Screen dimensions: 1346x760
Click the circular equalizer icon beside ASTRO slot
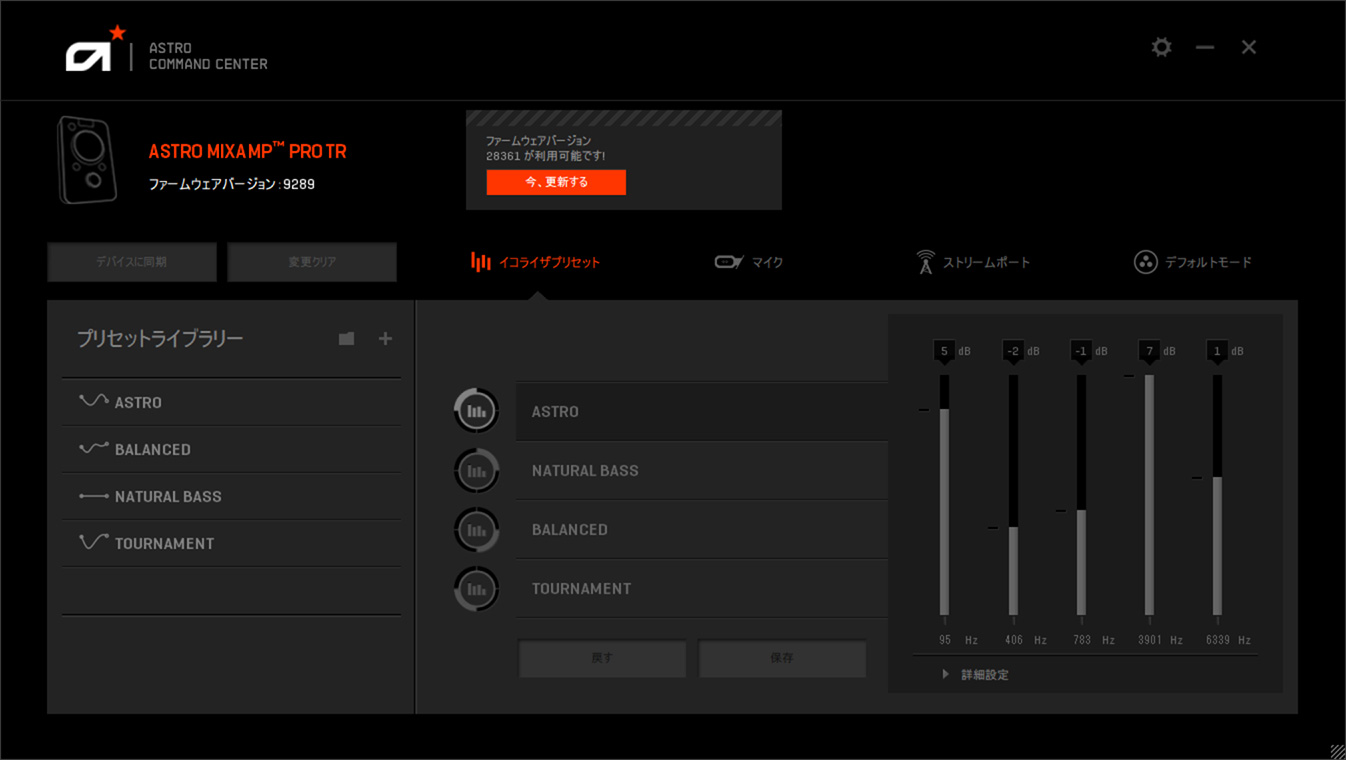click(477, 411)
